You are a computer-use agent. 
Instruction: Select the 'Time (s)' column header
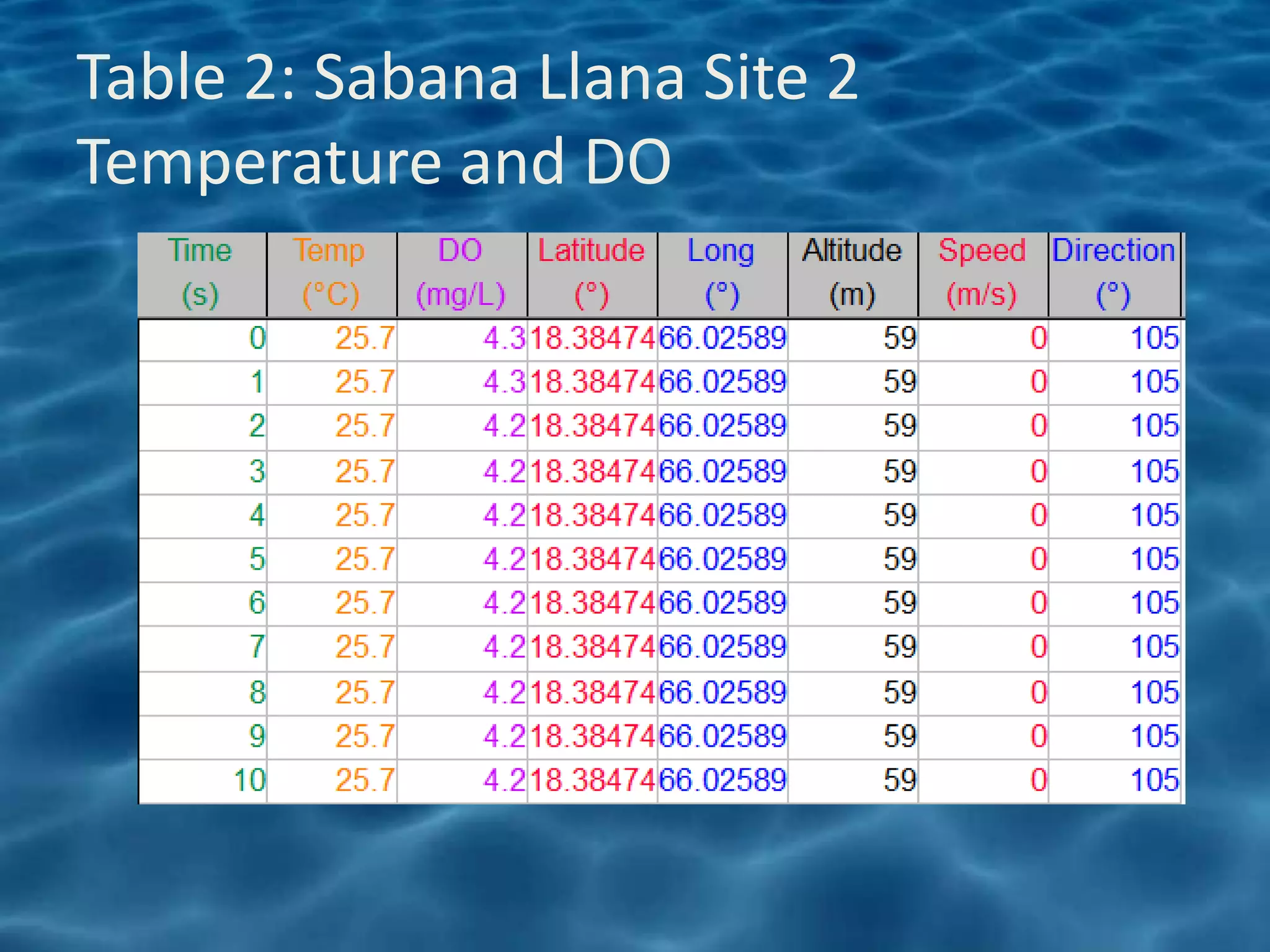click(202, 275)
